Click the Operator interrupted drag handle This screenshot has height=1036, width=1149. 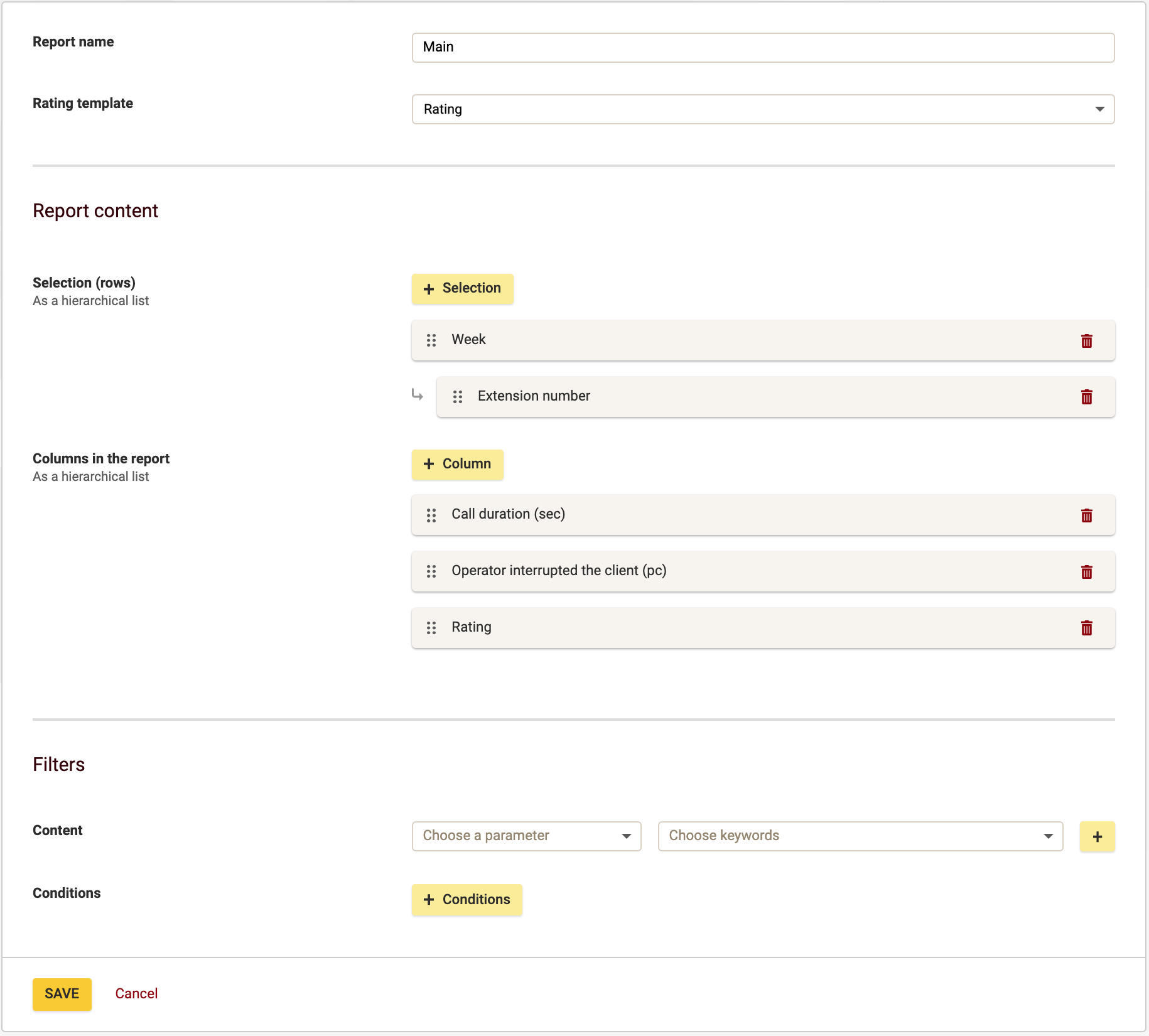pyautogui.click(x=431, y=571)
